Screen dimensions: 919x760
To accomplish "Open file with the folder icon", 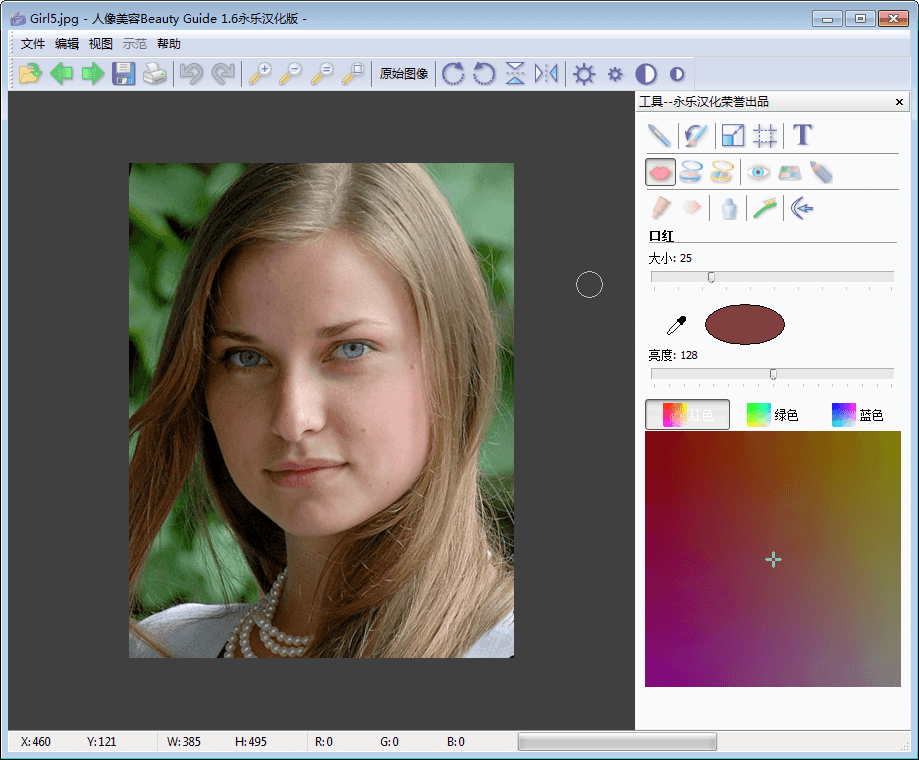I will coord(30,74).
